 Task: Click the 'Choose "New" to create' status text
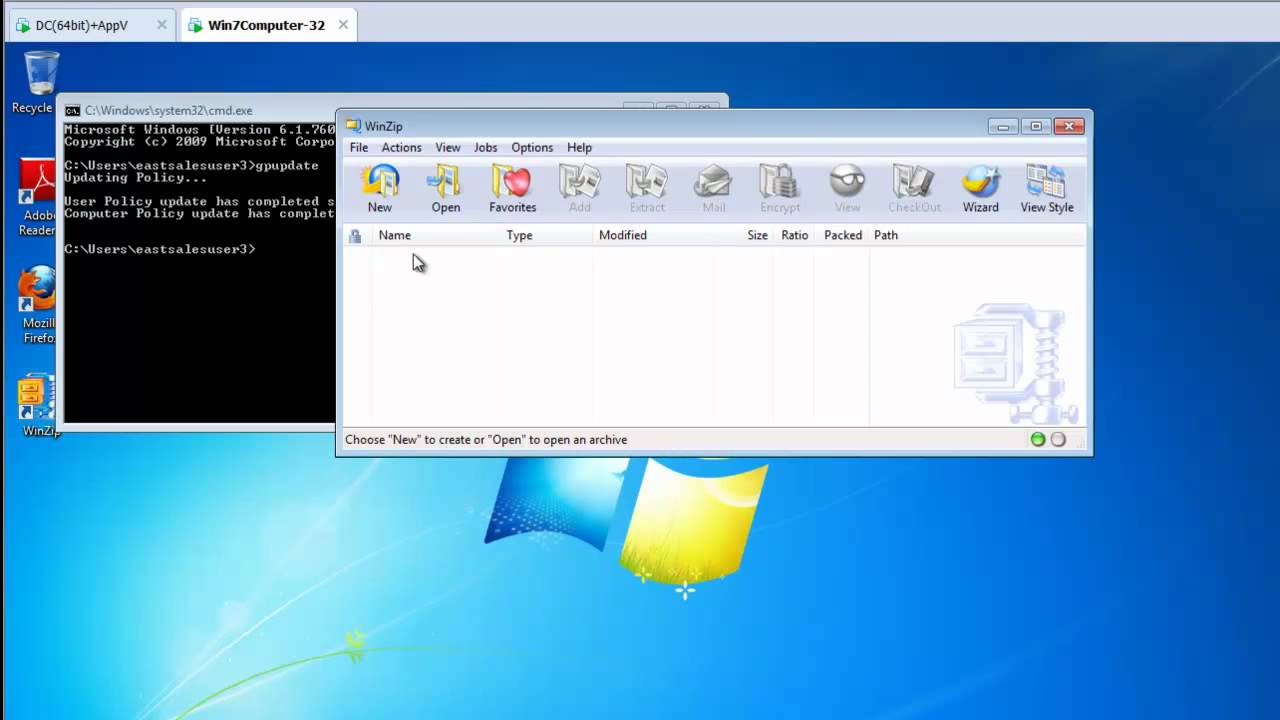[486, 439]
